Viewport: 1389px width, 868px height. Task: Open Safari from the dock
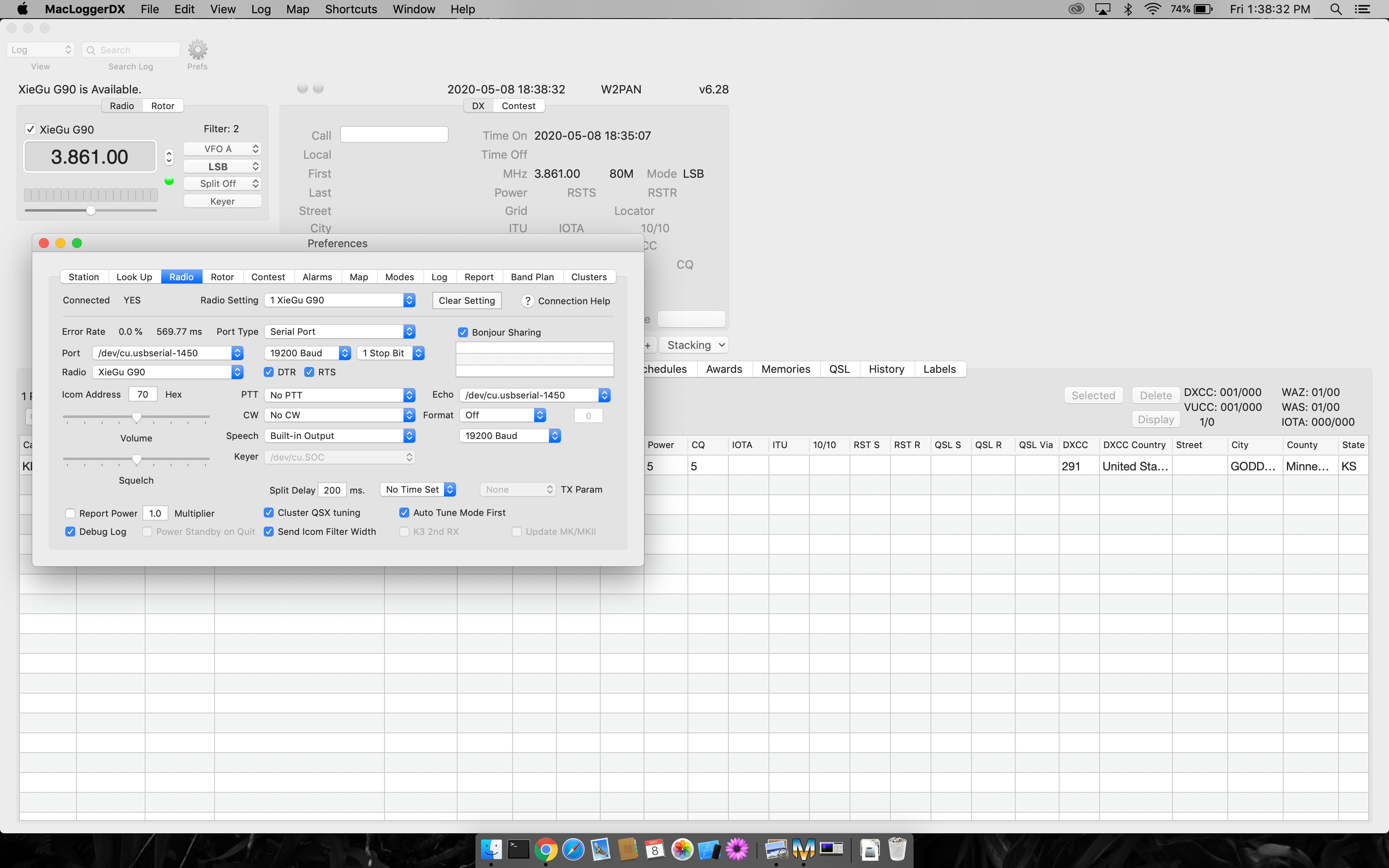573,849
